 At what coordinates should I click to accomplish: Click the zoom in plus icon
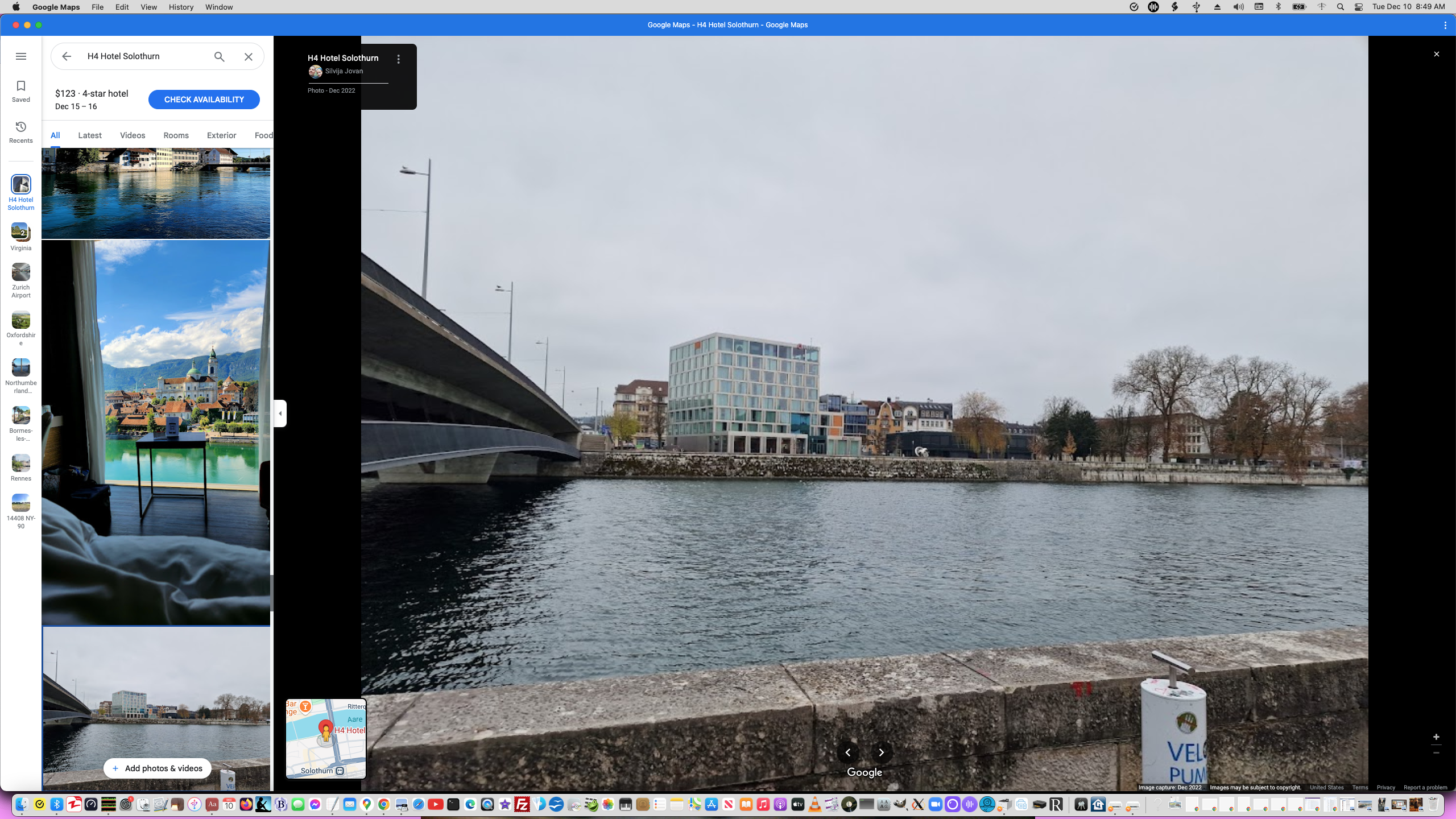click(x=1436, y=737)
